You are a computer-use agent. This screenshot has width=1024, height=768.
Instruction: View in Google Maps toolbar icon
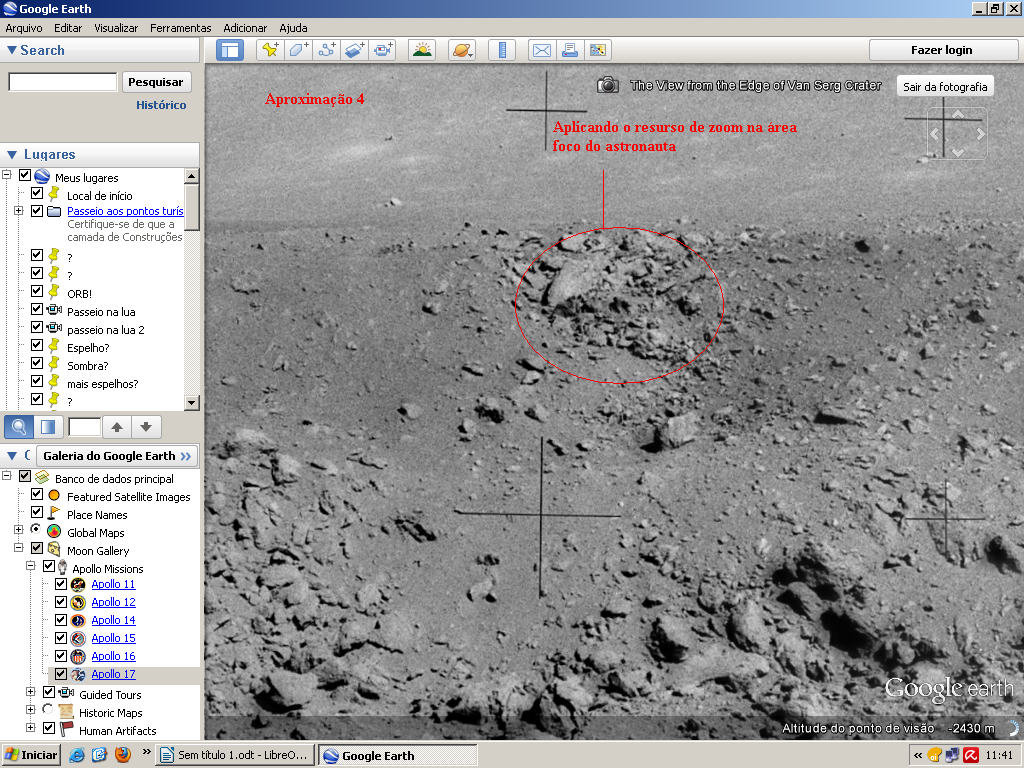(x=598, y=50)
